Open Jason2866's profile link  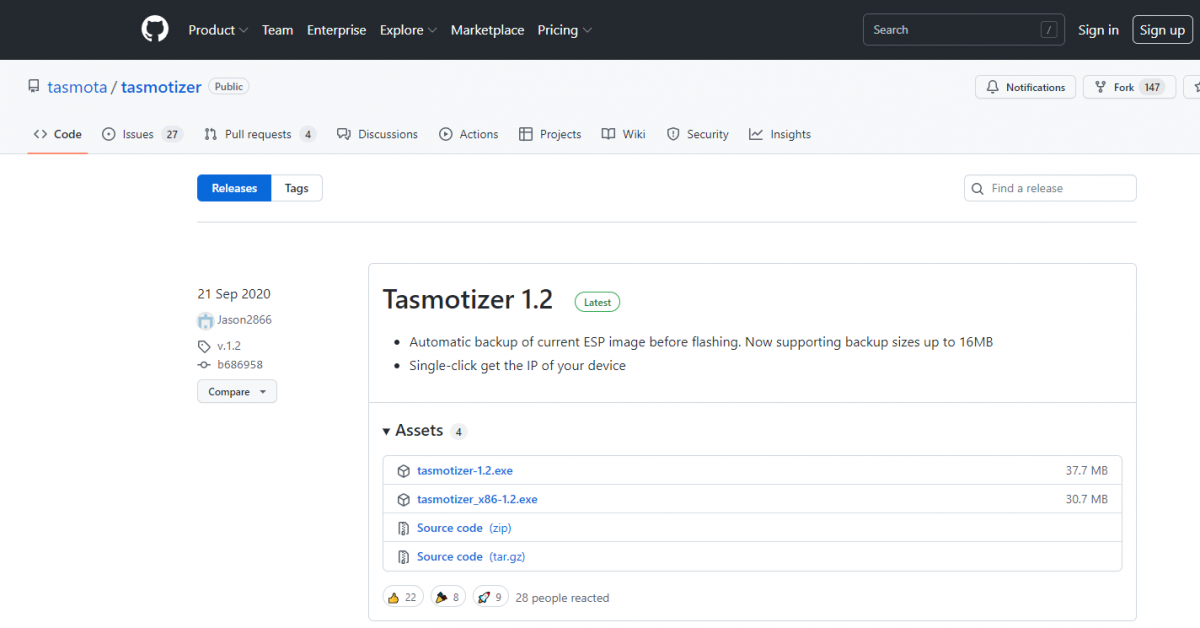click(x=244, y=320)
